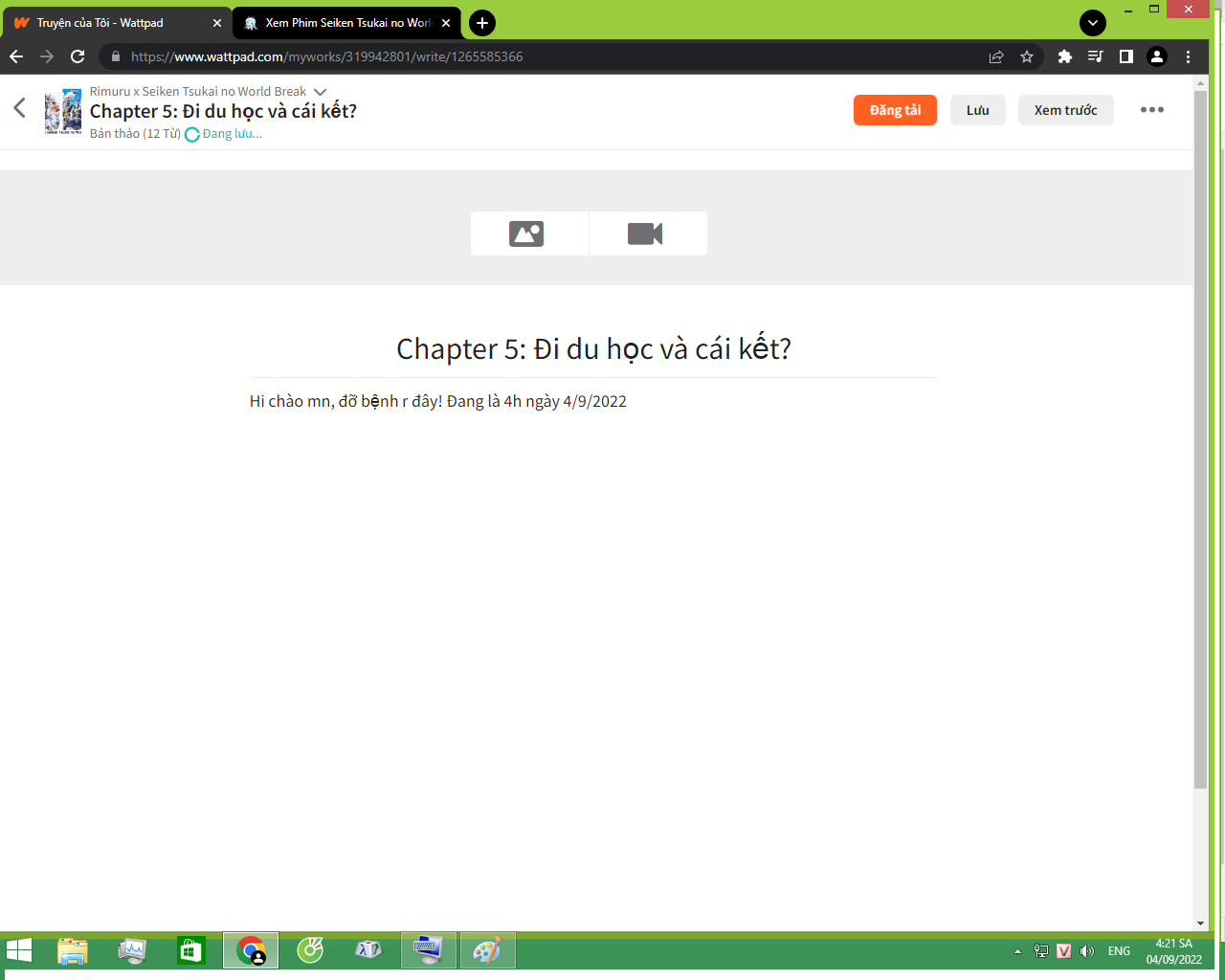The height and width of the screenshot is (980, 1225).
Task: Open the network icon in system tray
Action: pos(1041,951)
